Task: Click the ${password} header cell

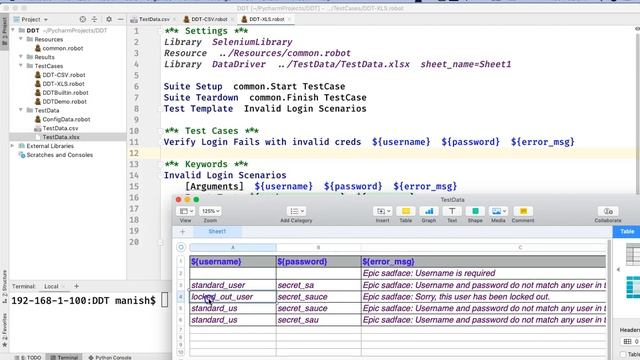Action: [x=319, y=262]
